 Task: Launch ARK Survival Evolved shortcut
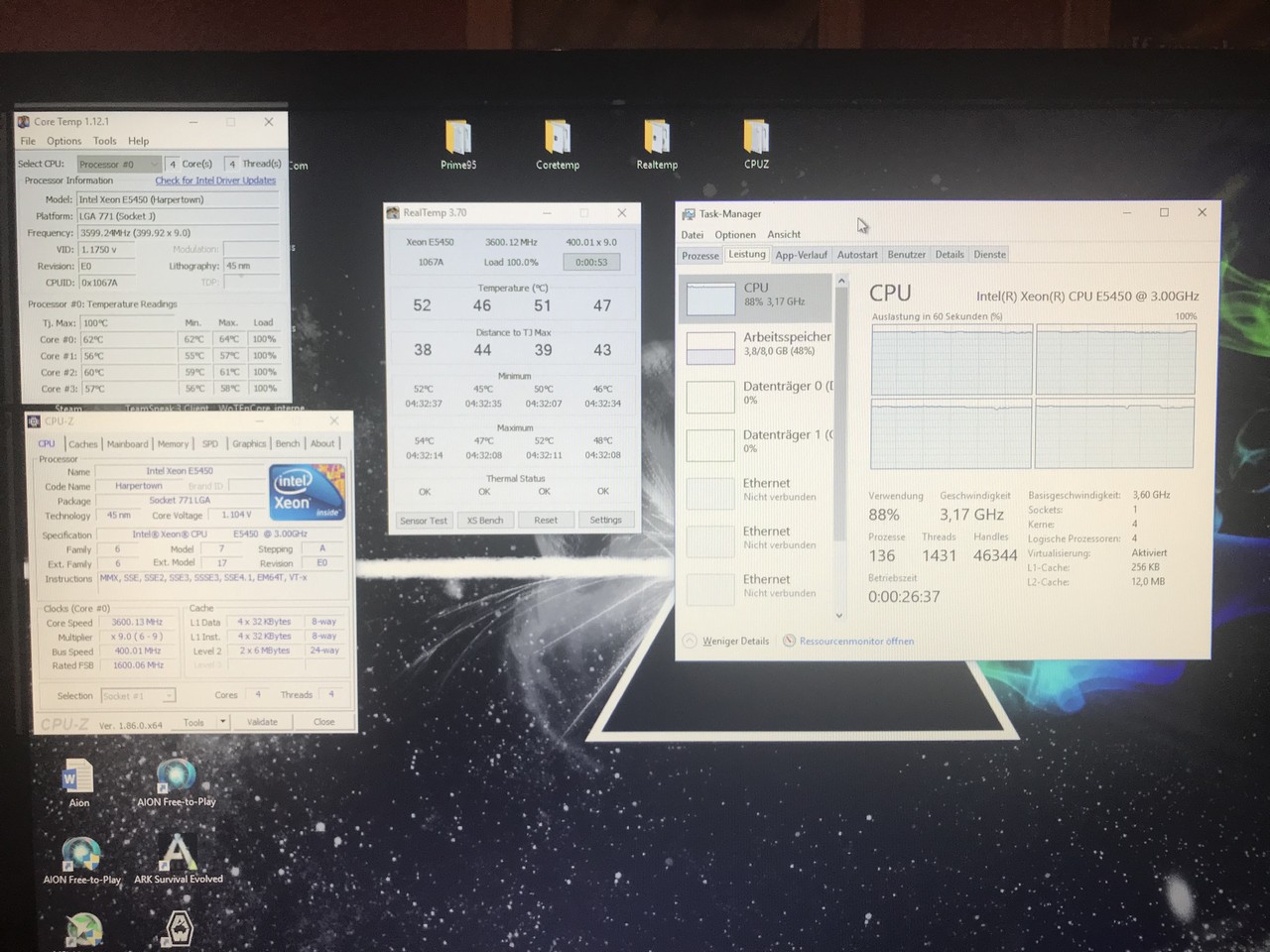point(179,859)
